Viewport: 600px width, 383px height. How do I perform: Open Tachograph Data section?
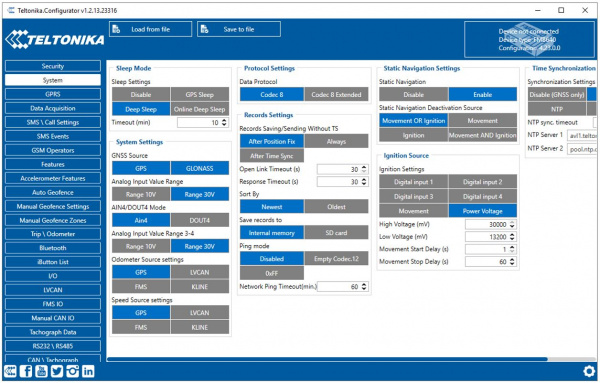(53, 332)
